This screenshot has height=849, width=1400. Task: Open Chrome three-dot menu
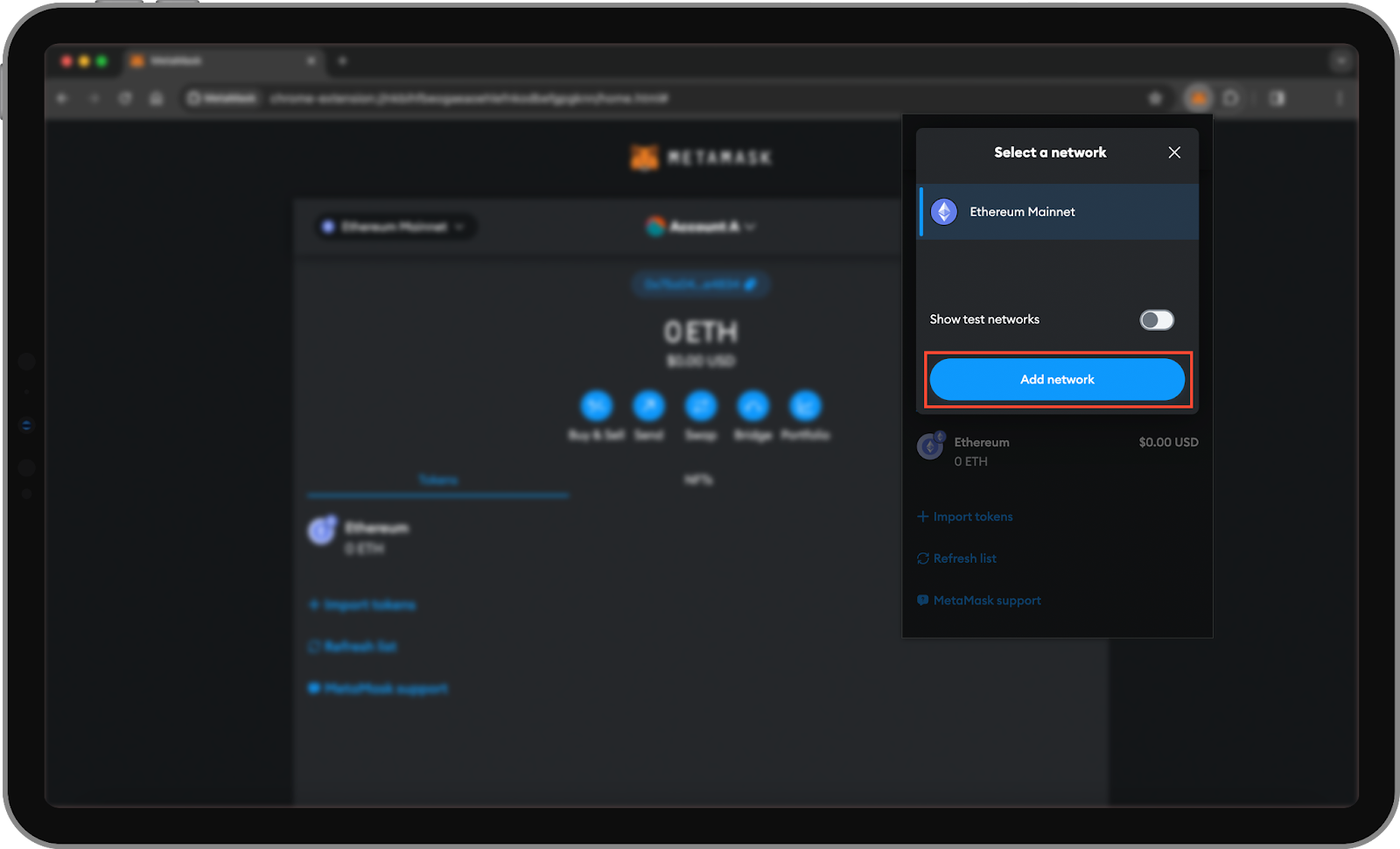point(1340,98)
